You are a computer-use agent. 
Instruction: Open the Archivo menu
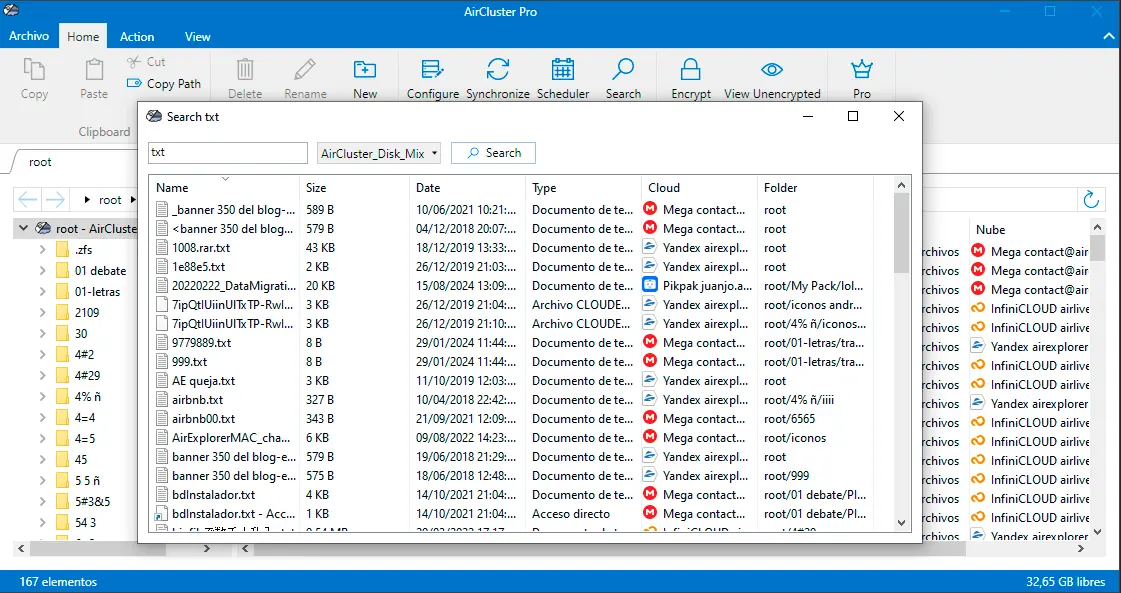point(29,36)
